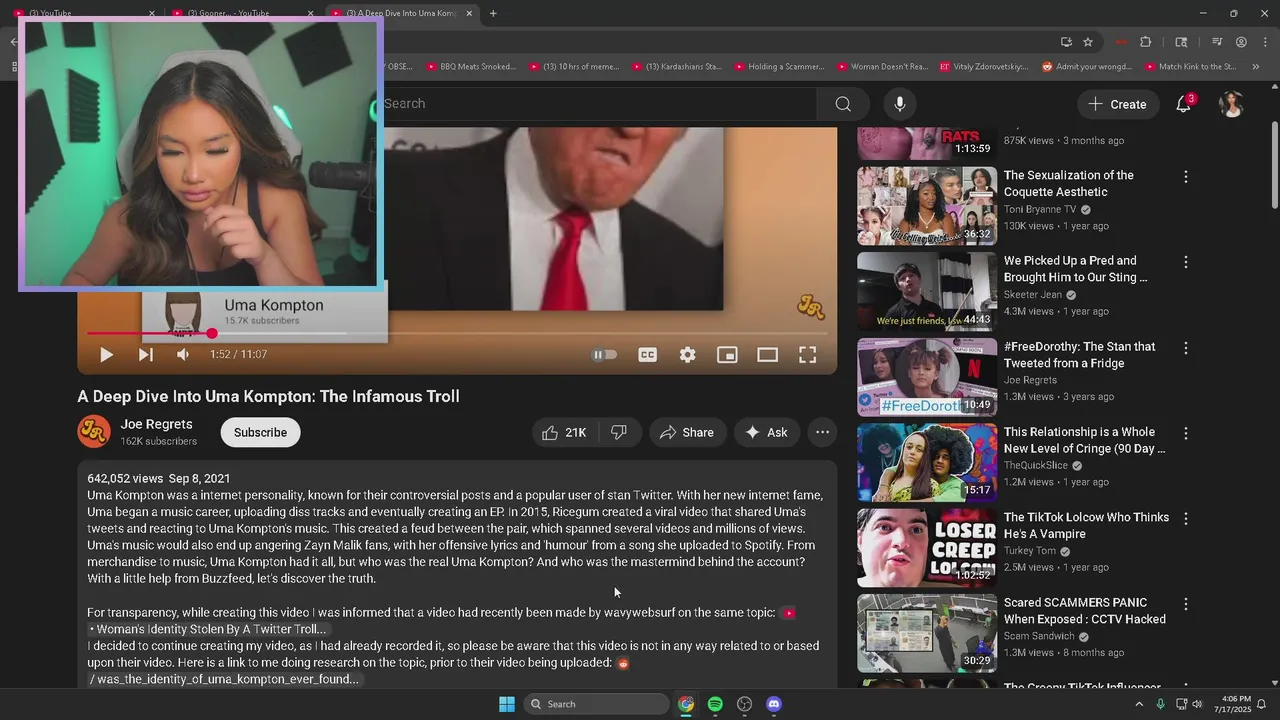Open options for This Relationship is a Whole video
Image resolution: width=1280 pixels, height=720 pixels.
pyautogui.click(x=1186, y=434)
